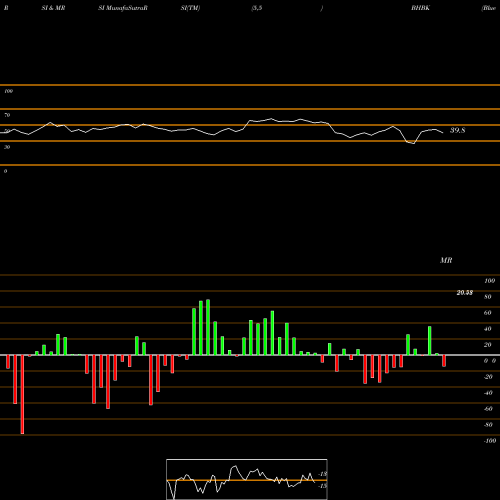Screen dimensions: 500x500
Task: Click the MR panel title
Action: tap(446, 260)
